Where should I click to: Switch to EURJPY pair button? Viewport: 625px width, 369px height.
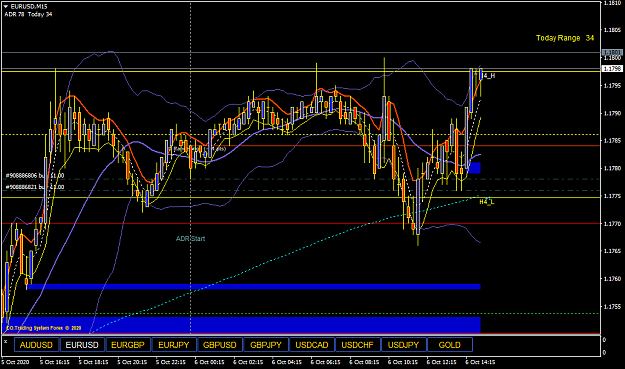coord(174,345)
